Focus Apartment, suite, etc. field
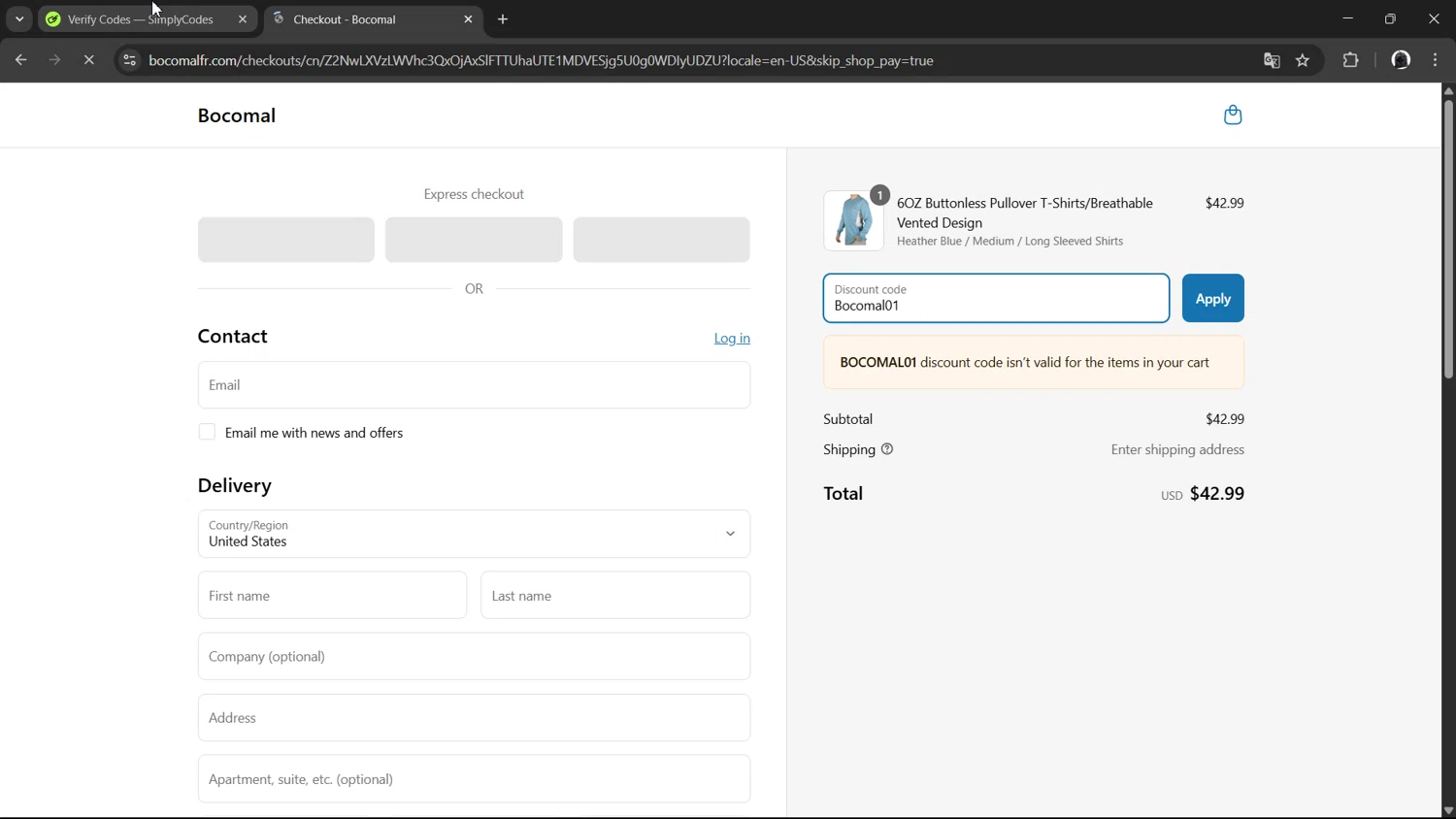The height and width of the screenshot is (819, 1456). (474, 778)
